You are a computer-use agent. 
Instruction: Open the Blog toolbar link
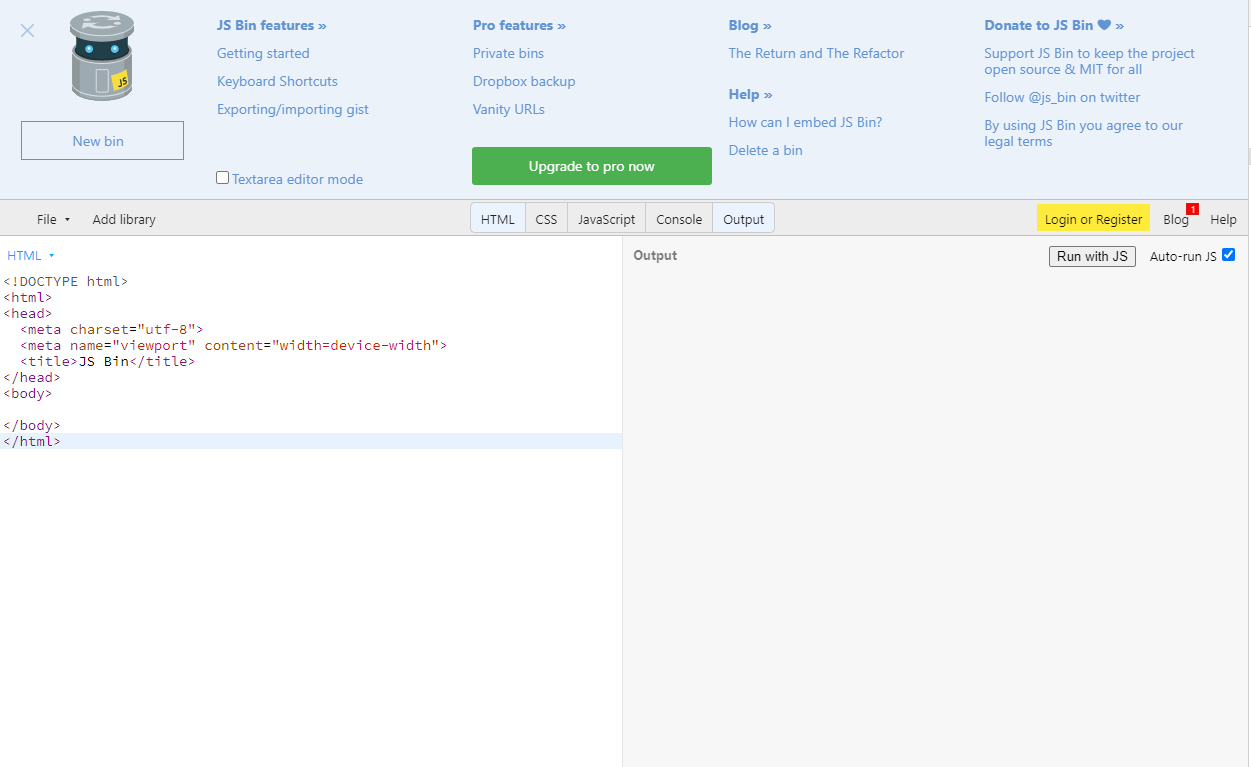[x=1176, y=219]
